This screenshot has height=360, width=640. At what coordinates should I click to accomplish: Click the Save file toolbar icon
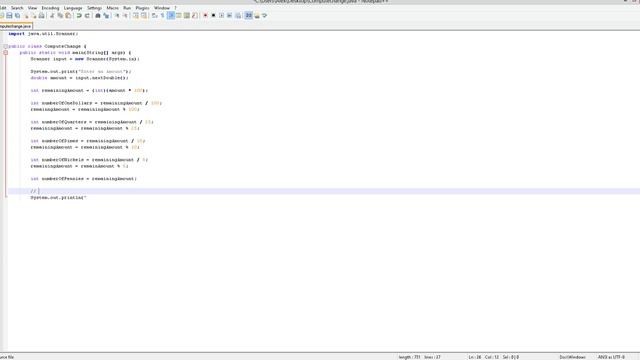pyautogui.click(x=9, y=16)
